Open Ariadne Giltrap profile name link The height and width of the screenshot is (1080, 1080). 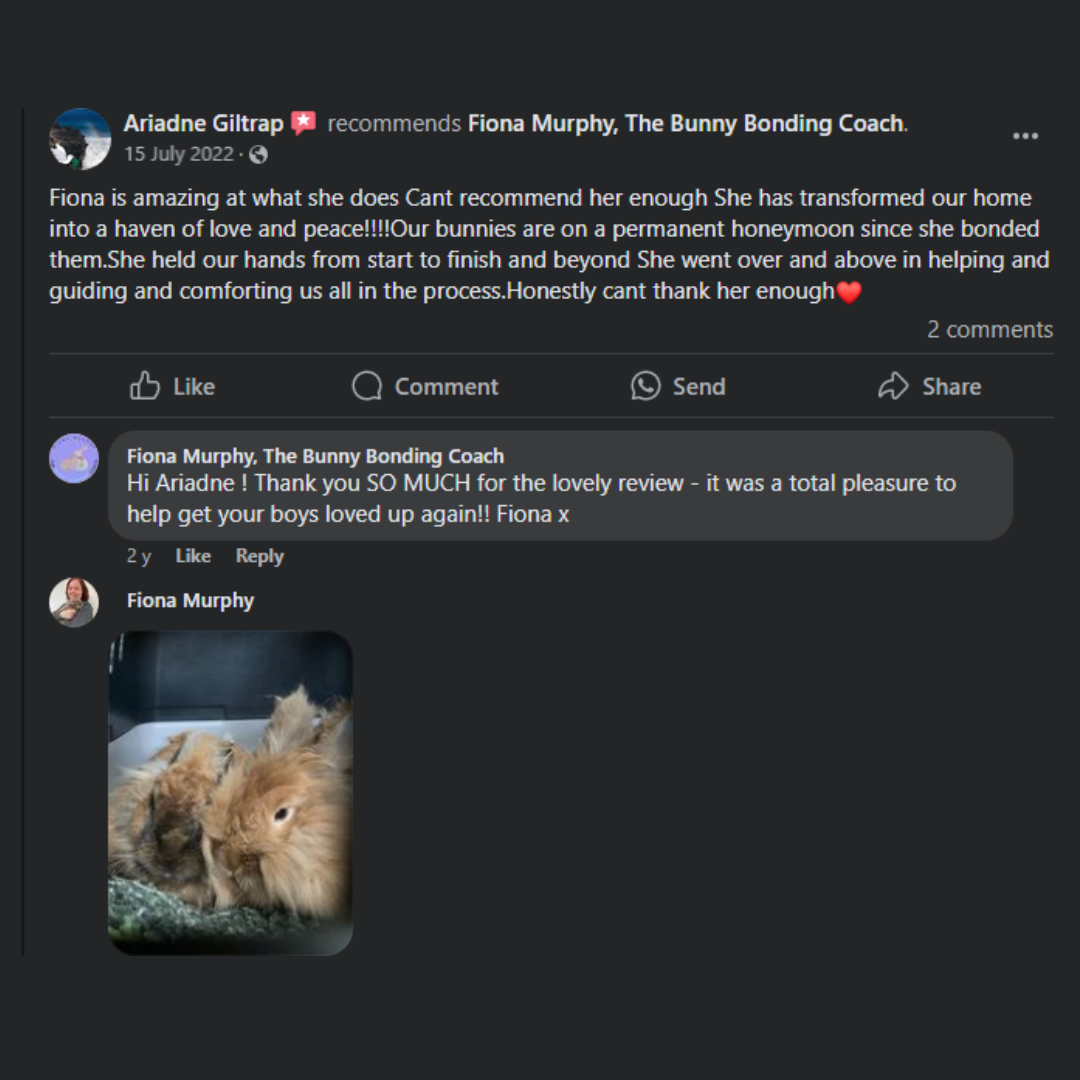point(203,123)
